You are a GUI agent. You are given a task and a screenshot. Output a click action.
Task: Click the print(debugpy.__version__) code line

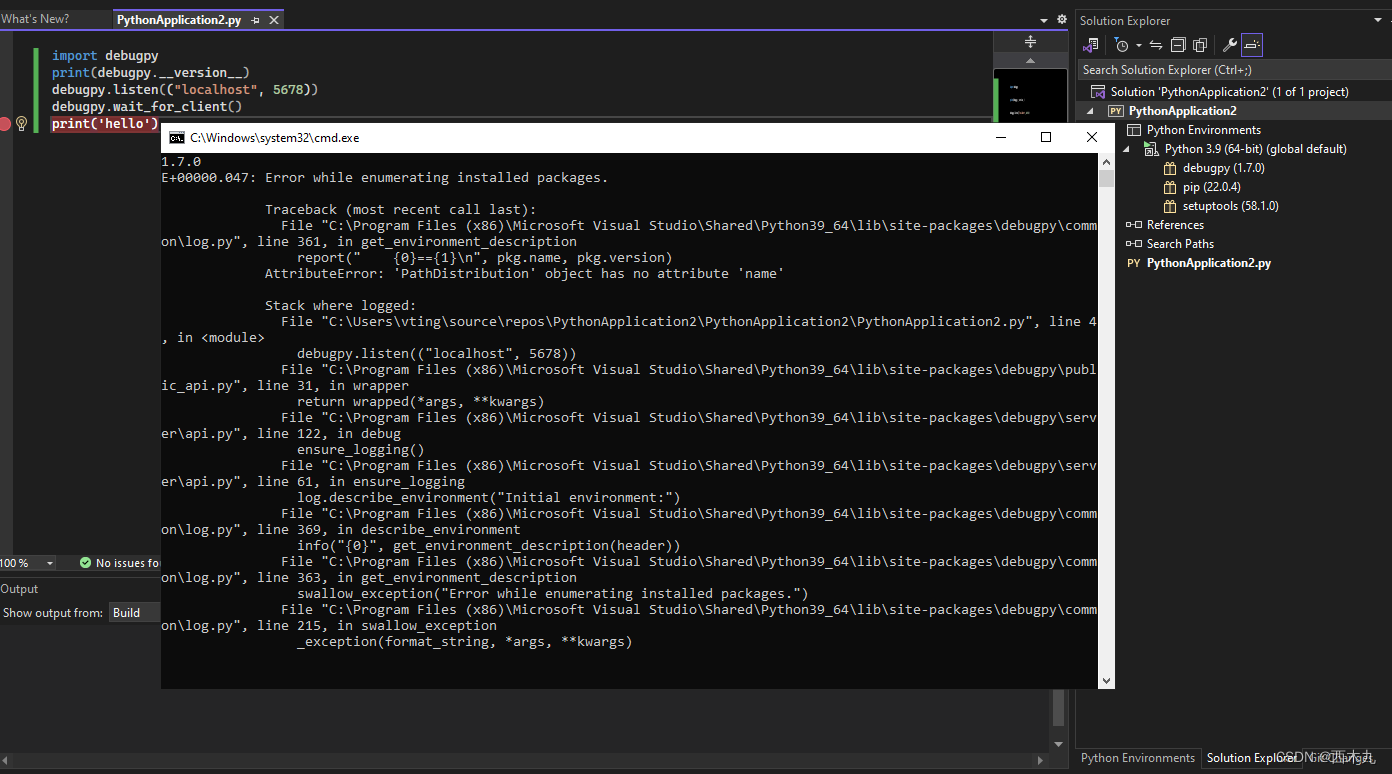pos(150,73)
